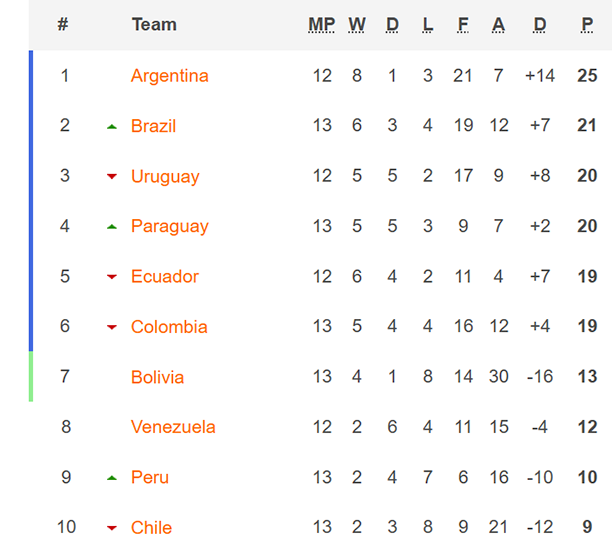Click the MP column header
Viewport: 612px width, 546px height.
click(x=322, y=25)
